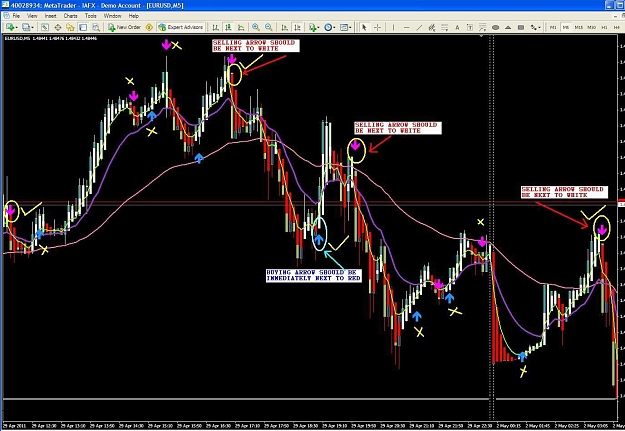Select the rectangle drawing tool
Viewport: 625px width, 431px height.
pos(521,27)
